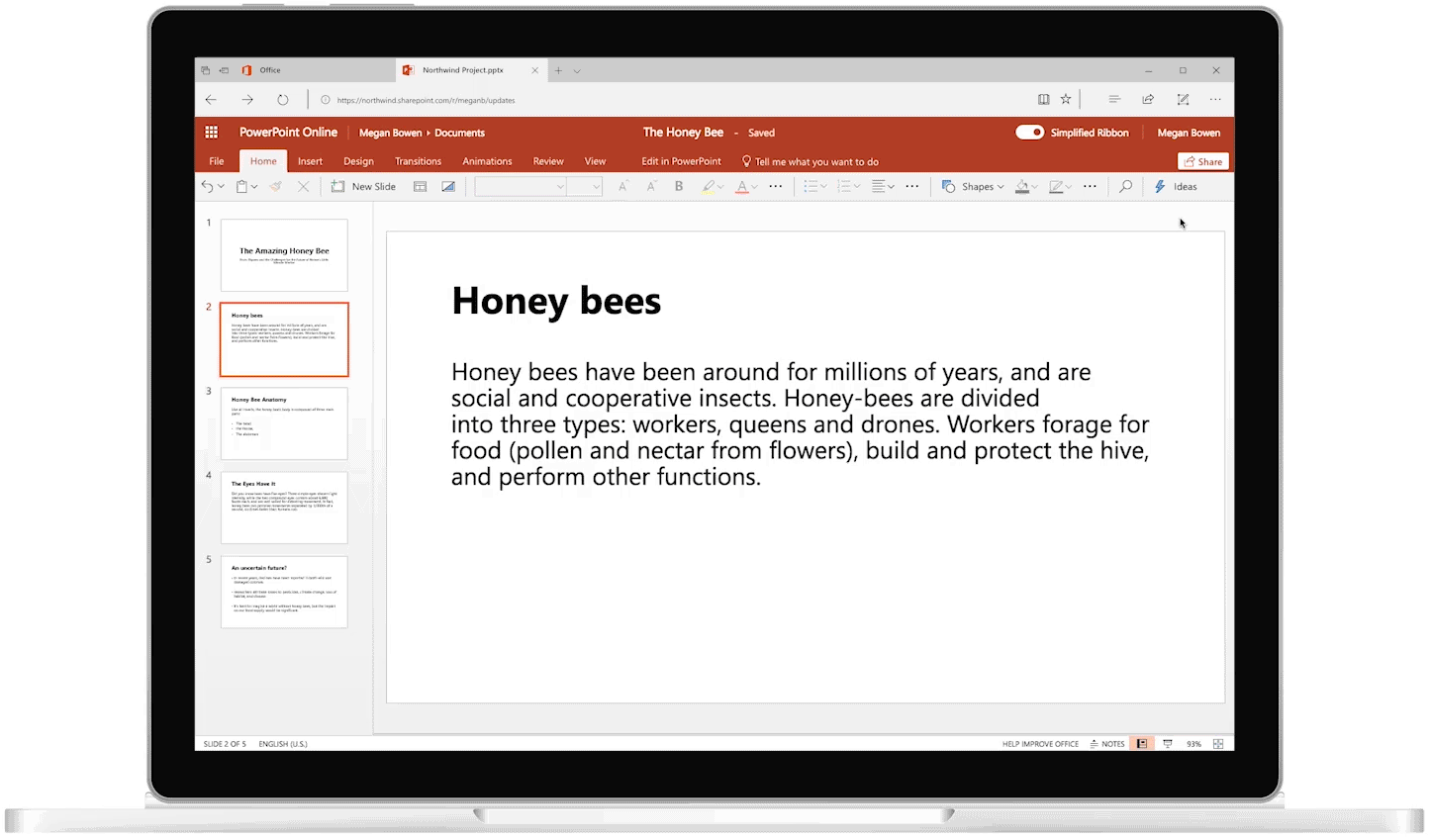Toggle the Notes pane in status bar

[x=1107, y=744]
